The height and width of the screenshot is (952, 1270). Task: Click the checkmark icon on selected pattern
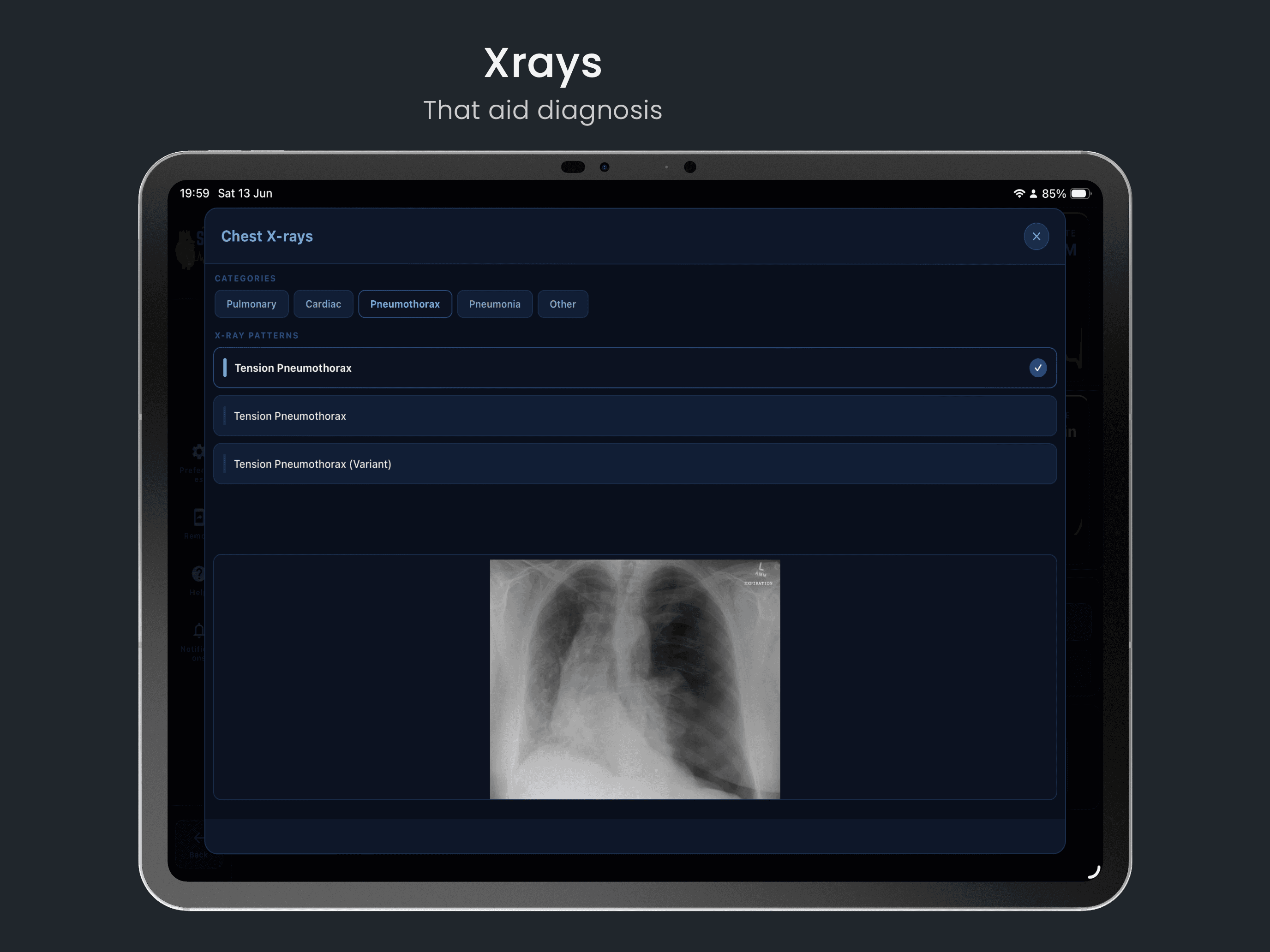coord(1037,368)
